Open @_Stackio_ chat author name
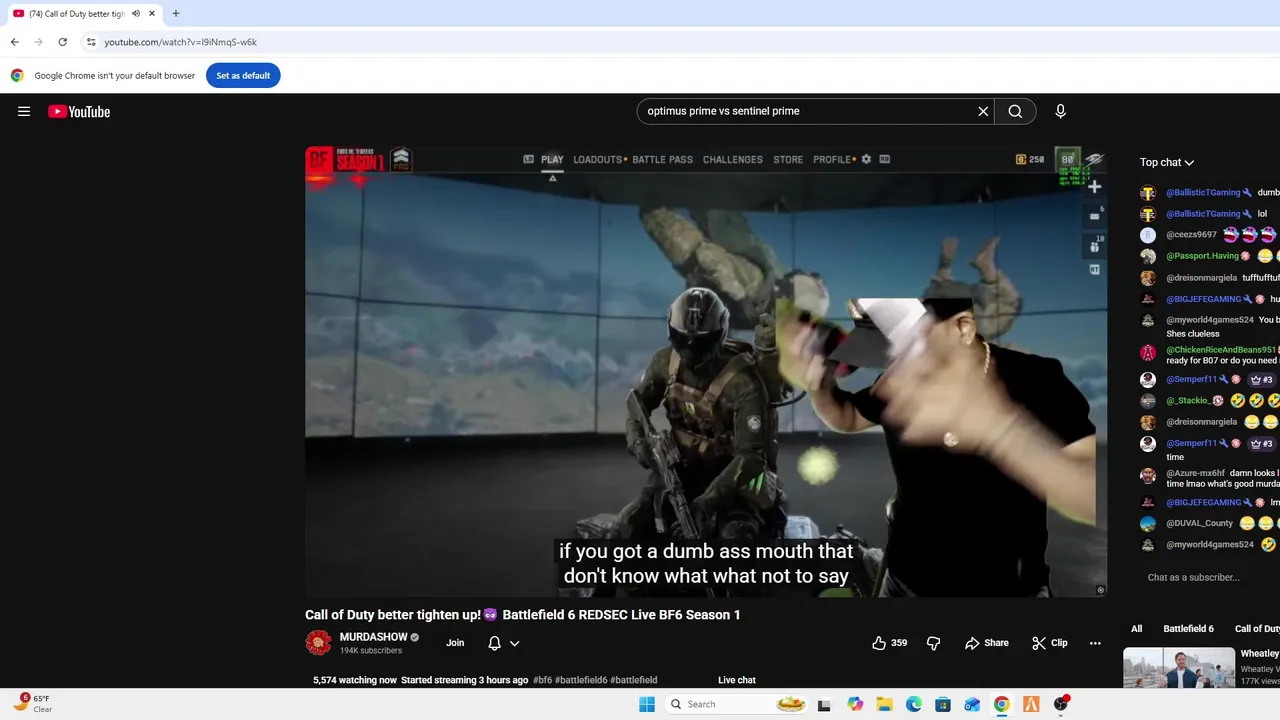The image size is (1280, 720). tap(1188, 400)
